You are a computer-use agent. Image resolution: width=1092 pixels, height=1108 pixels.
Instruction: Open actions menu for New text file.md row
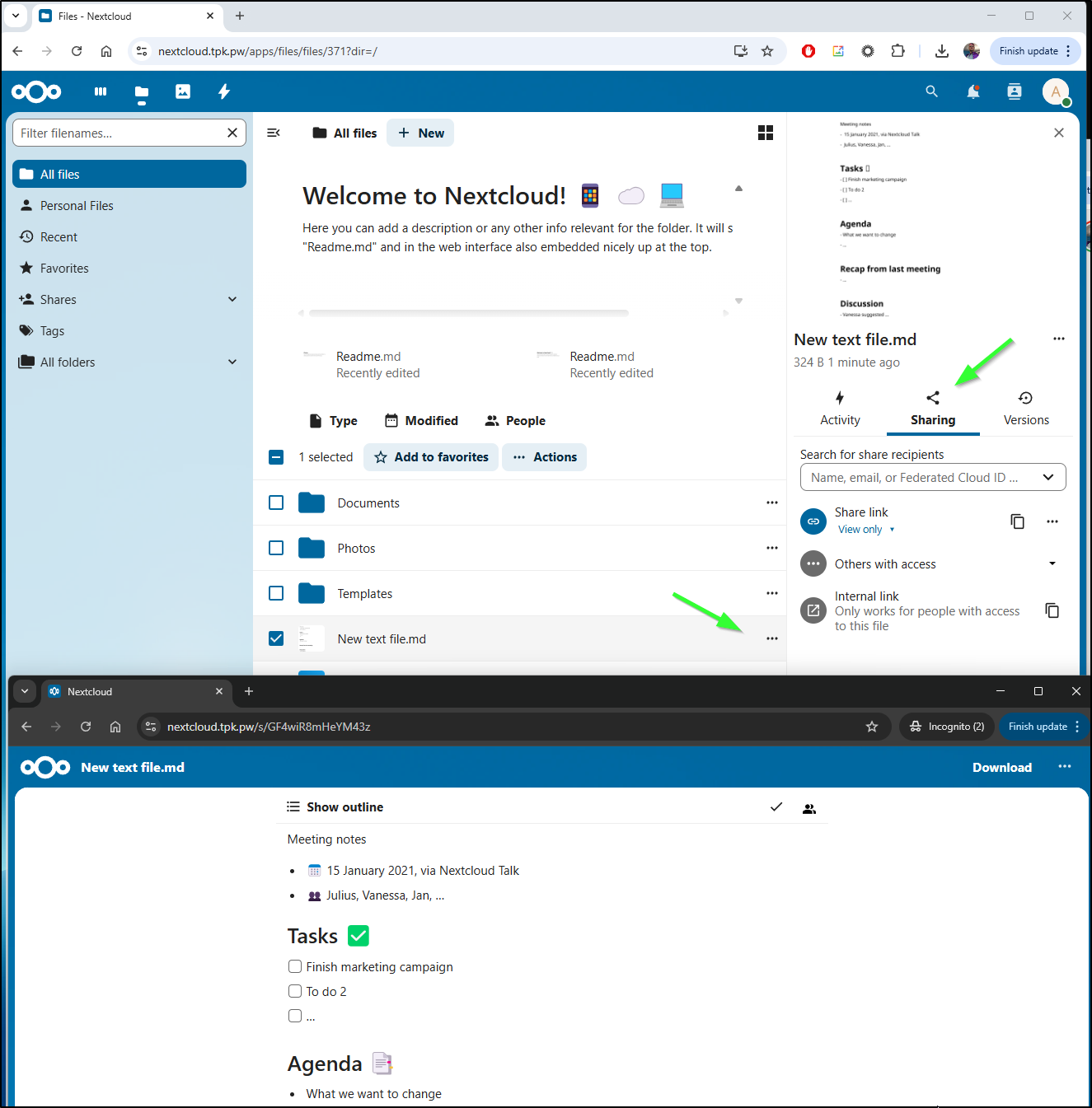coord(772,638)
